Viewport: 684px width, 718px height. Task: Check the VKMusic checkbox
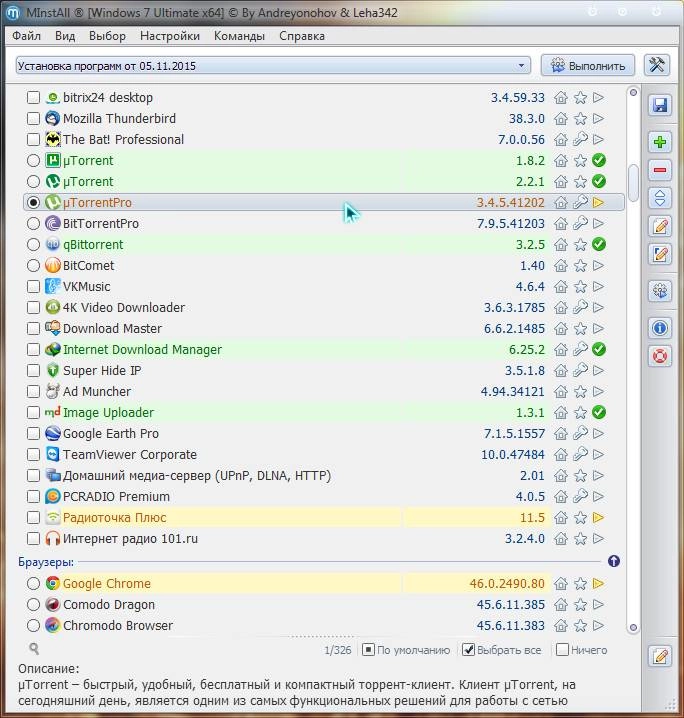tap(33, 287)
